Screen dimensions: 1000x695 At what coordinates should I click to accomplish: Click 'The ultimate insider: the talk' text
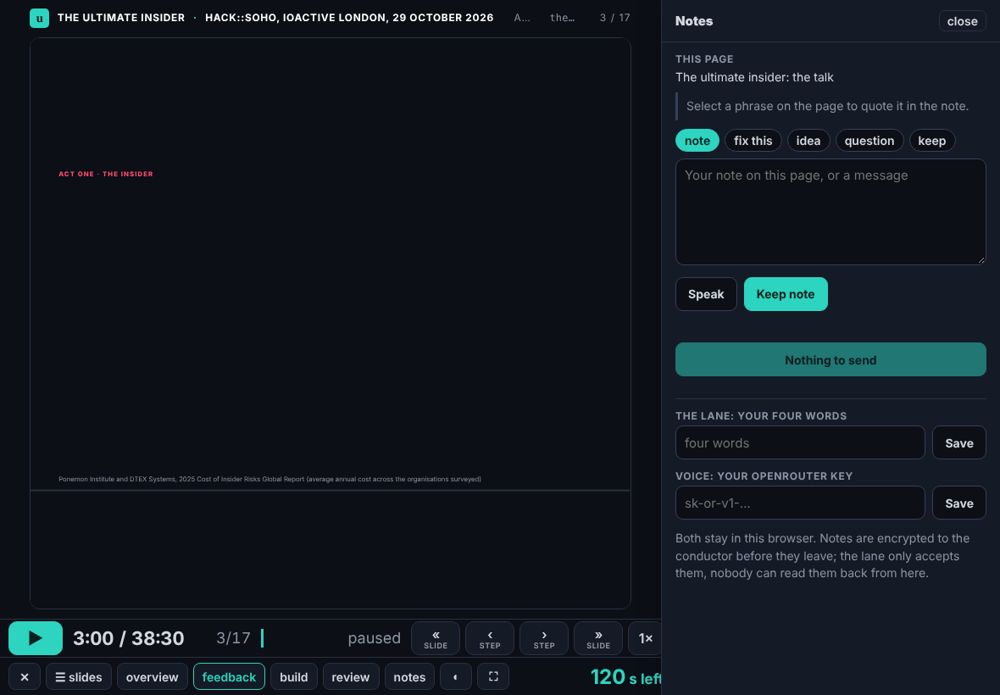754,77
